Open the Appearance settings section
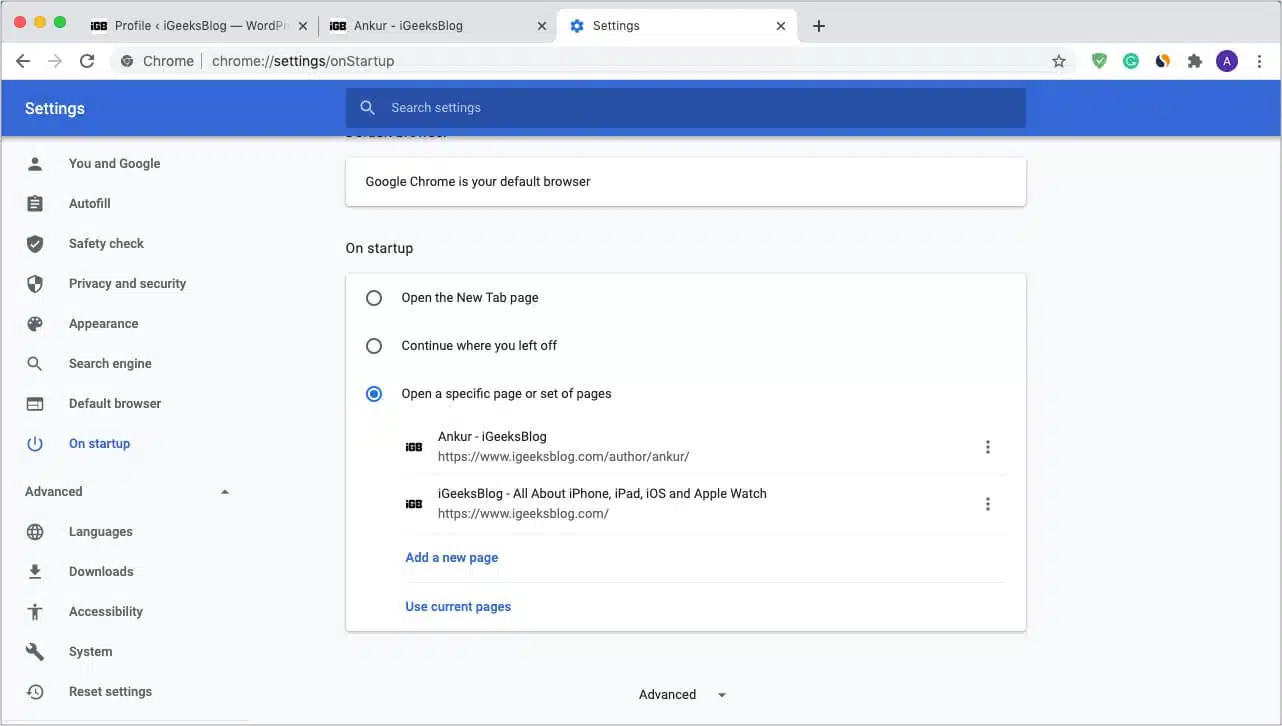The height and width of the screenshot is (726, 1282). pos(103,323)
